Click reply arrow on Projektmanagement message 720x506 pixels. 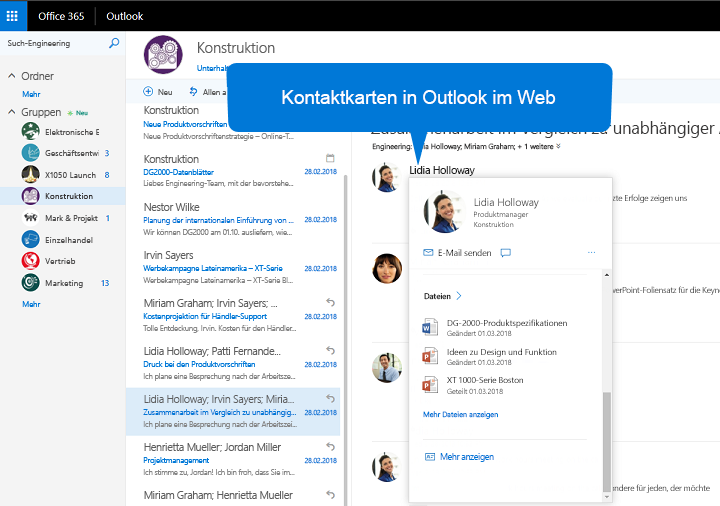330,446
